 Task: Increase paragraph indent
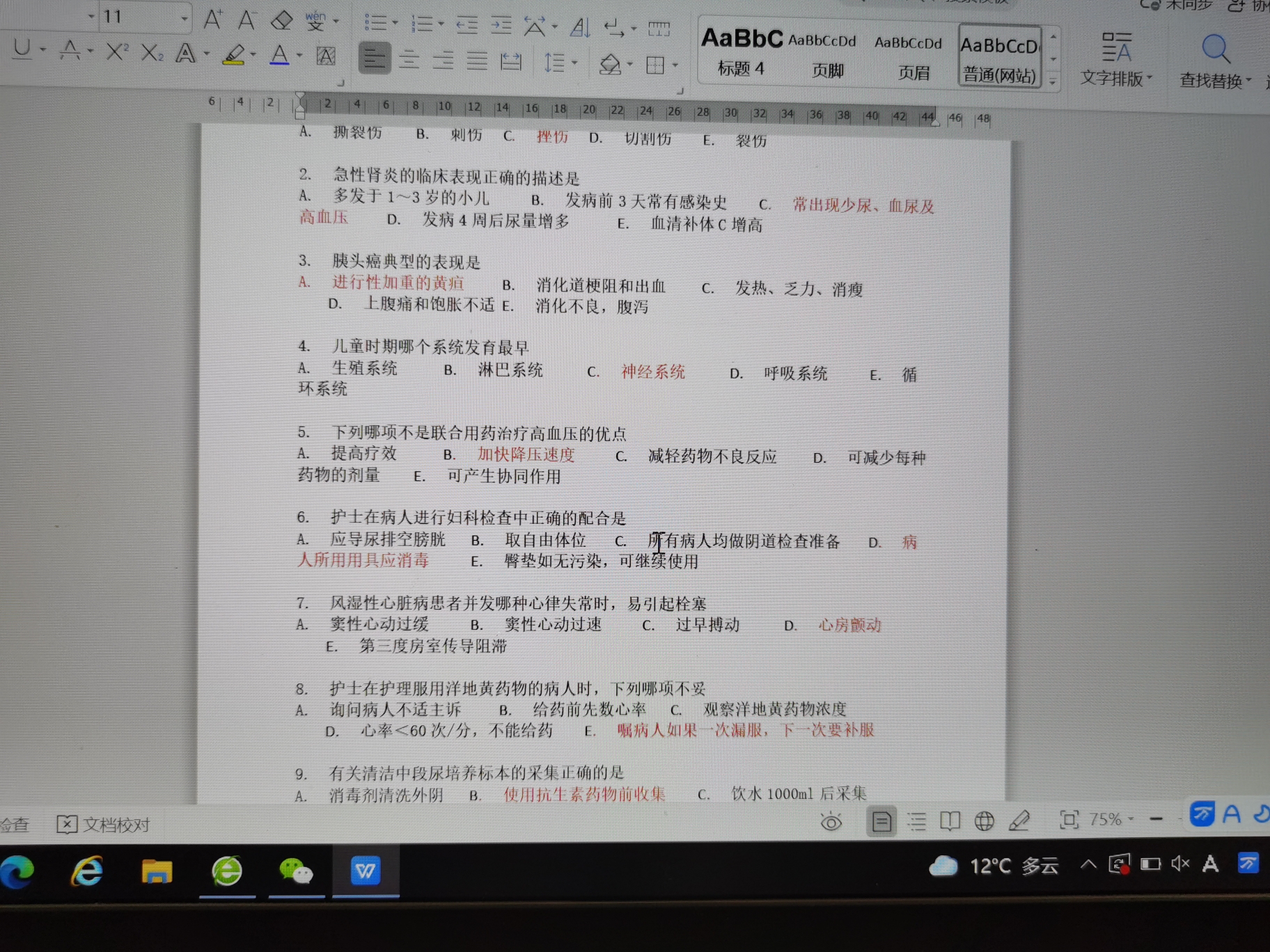pos(501,26)
